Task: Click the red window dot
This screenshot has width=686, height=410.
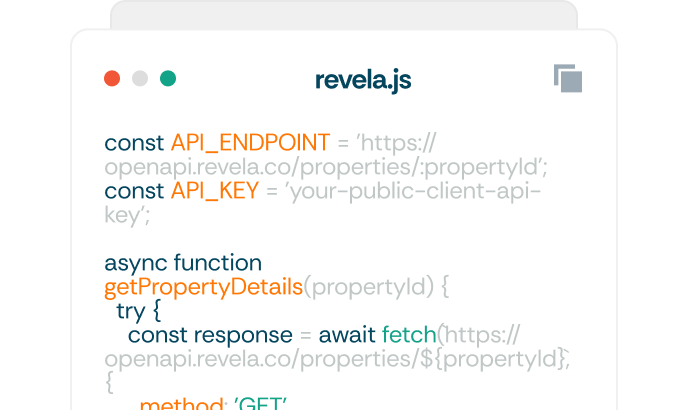Action: click(x=112, y=78)
